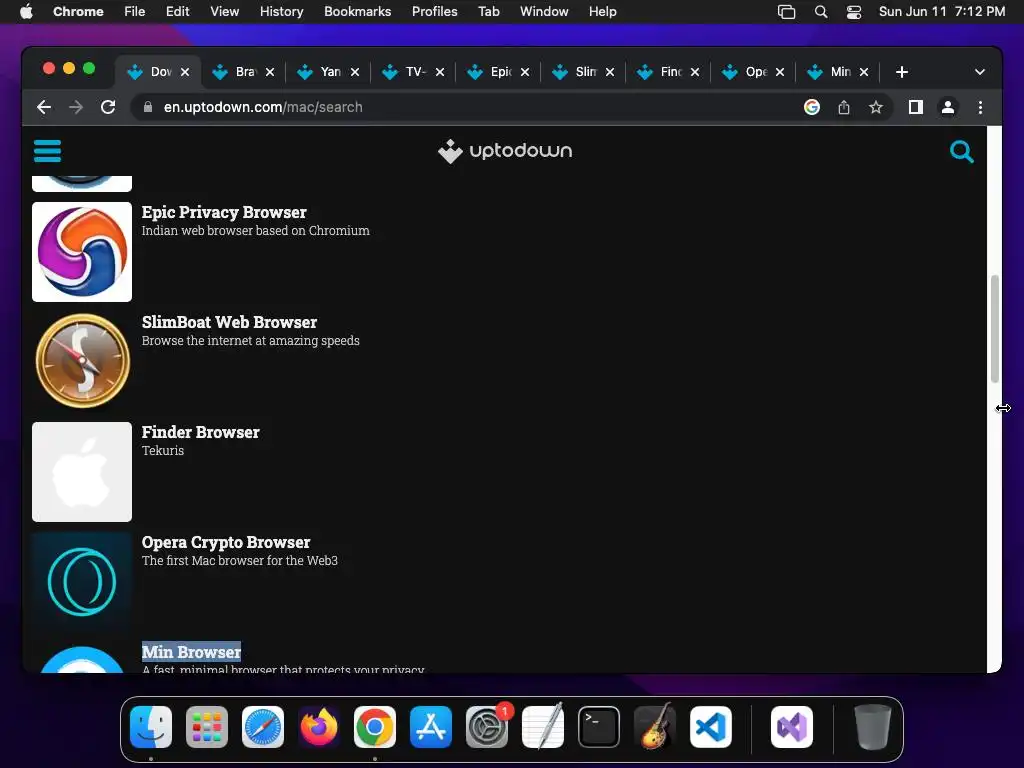Open the Opera Crypto Browser title link

[x=226, y=542]
